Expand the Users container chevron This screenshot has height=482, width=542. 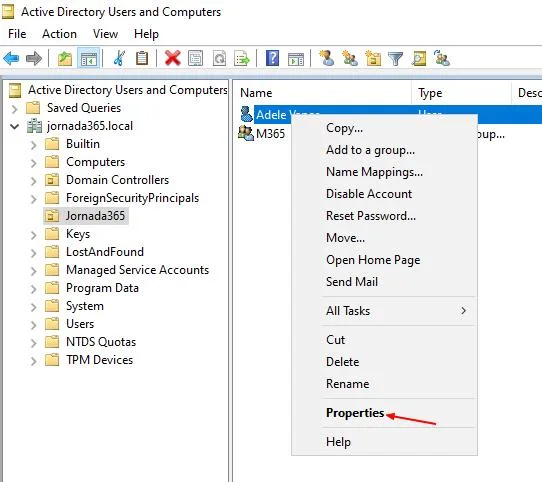tap(34, 325)
